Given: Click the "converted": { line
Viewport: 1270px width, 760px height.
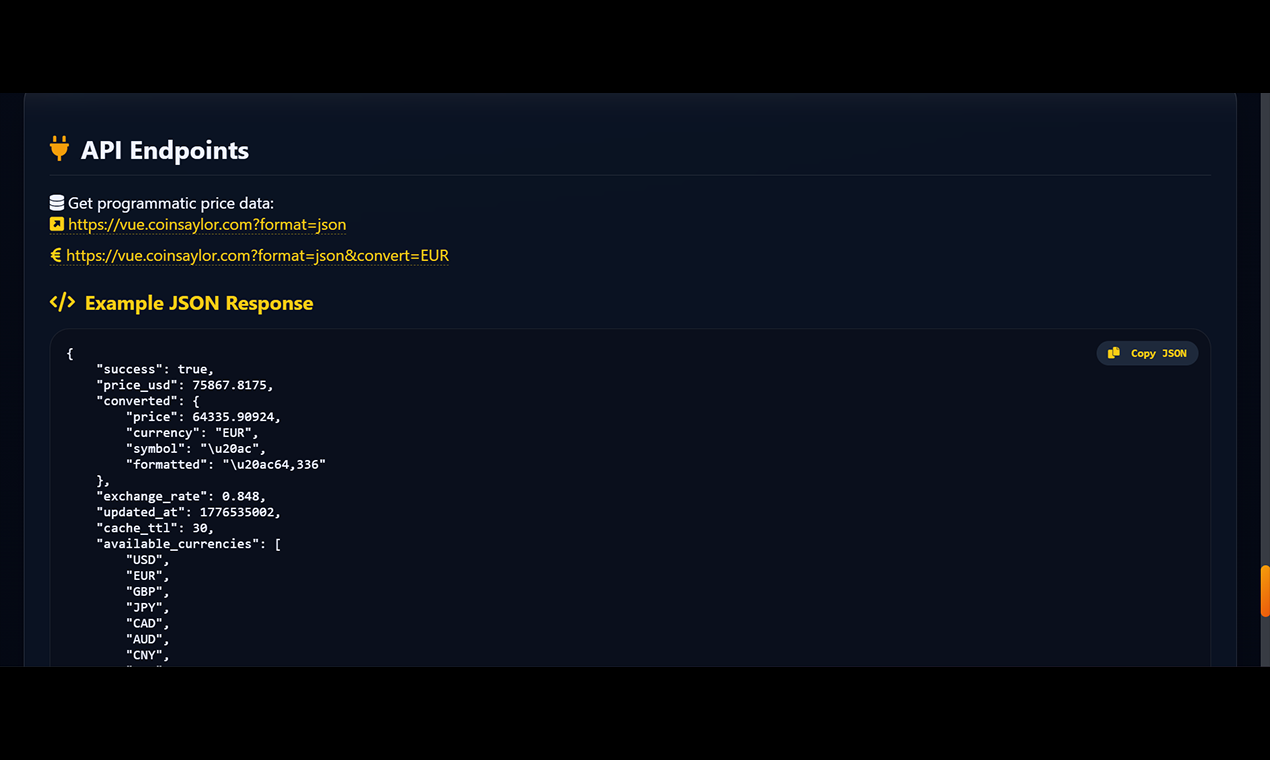Looking at the screenshot, I should [148, 401].
